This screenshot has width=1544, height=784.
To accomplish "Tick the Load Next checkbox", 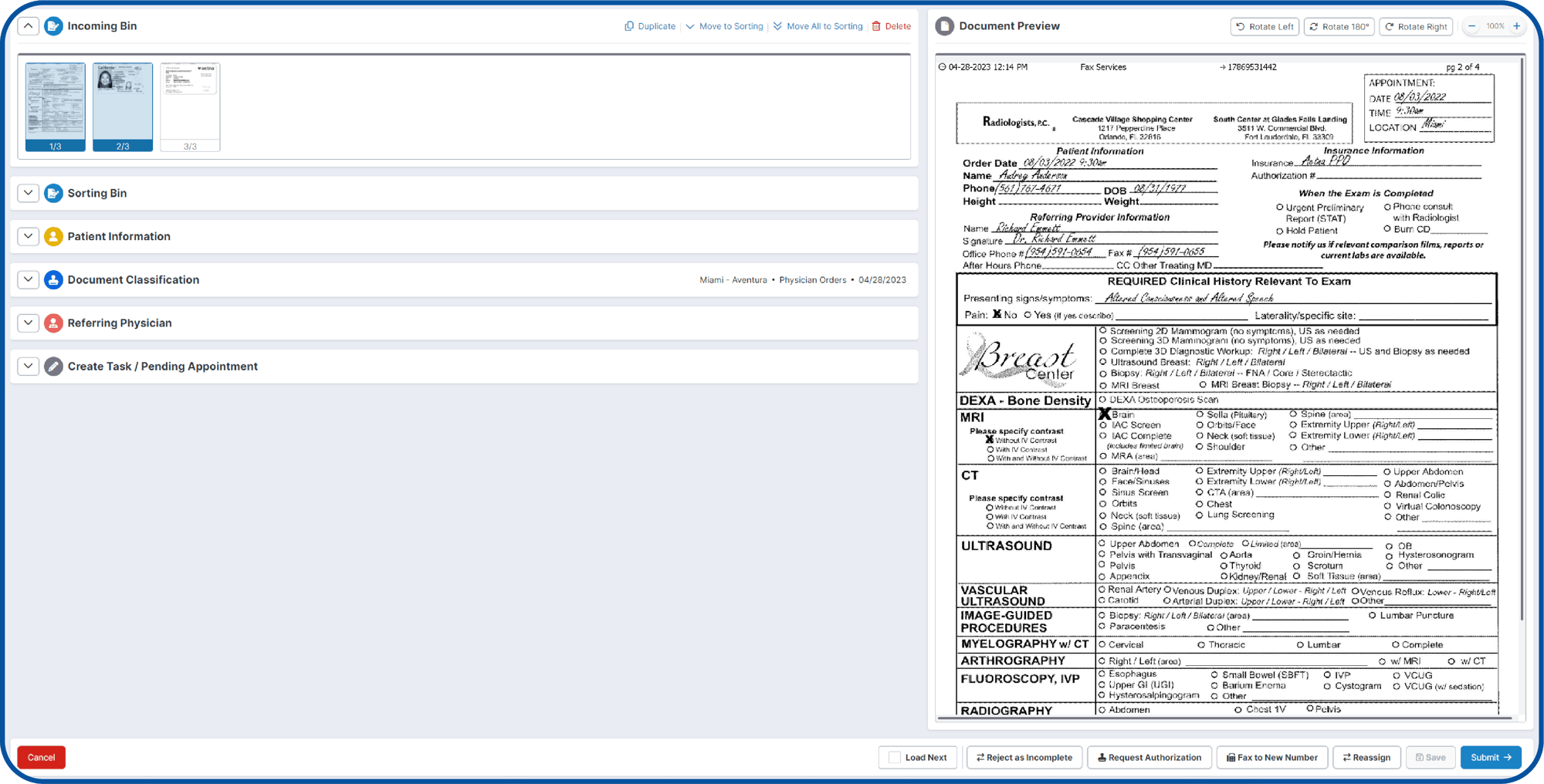I will pyautogui.click(x=894, y=758).
